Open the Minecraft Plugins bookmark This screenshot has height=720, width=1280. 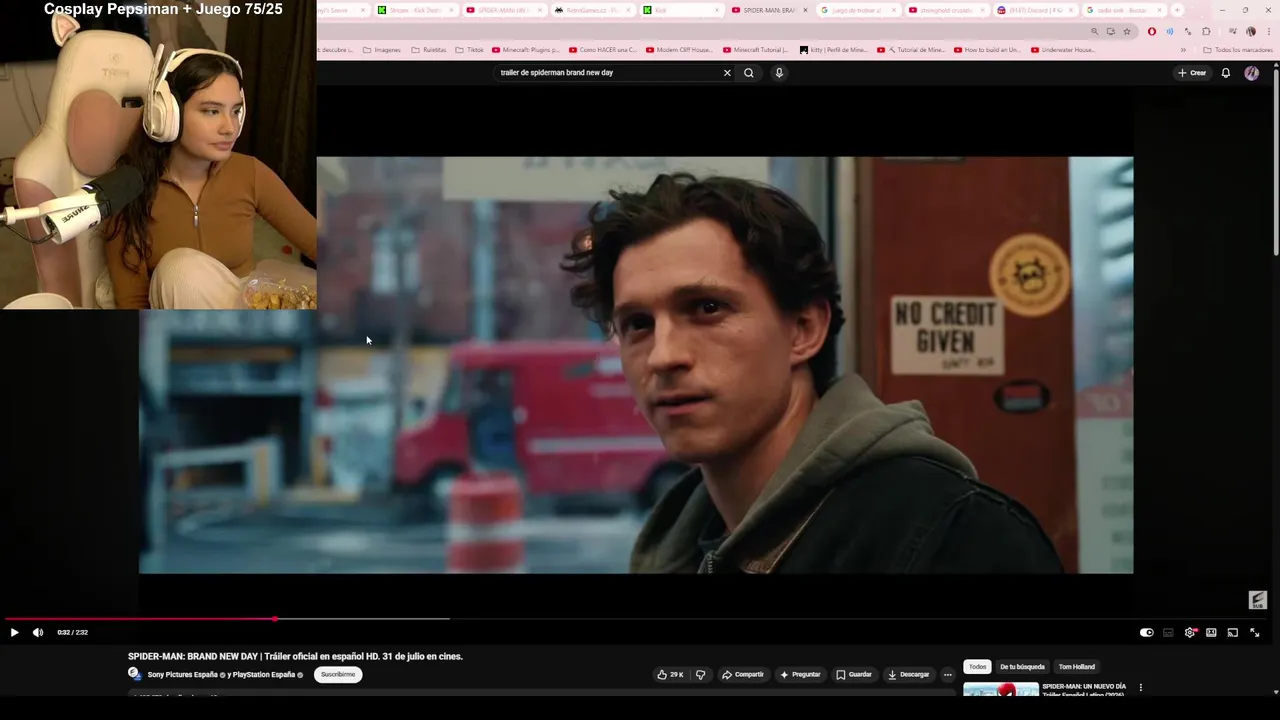coord(525,50)
